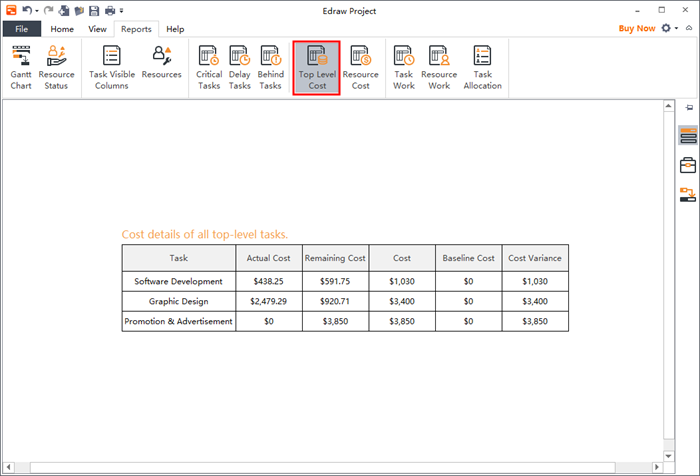This screenshot has width=700, height=476.
Task: Open the Resources report
Action: tap(162, 63)
